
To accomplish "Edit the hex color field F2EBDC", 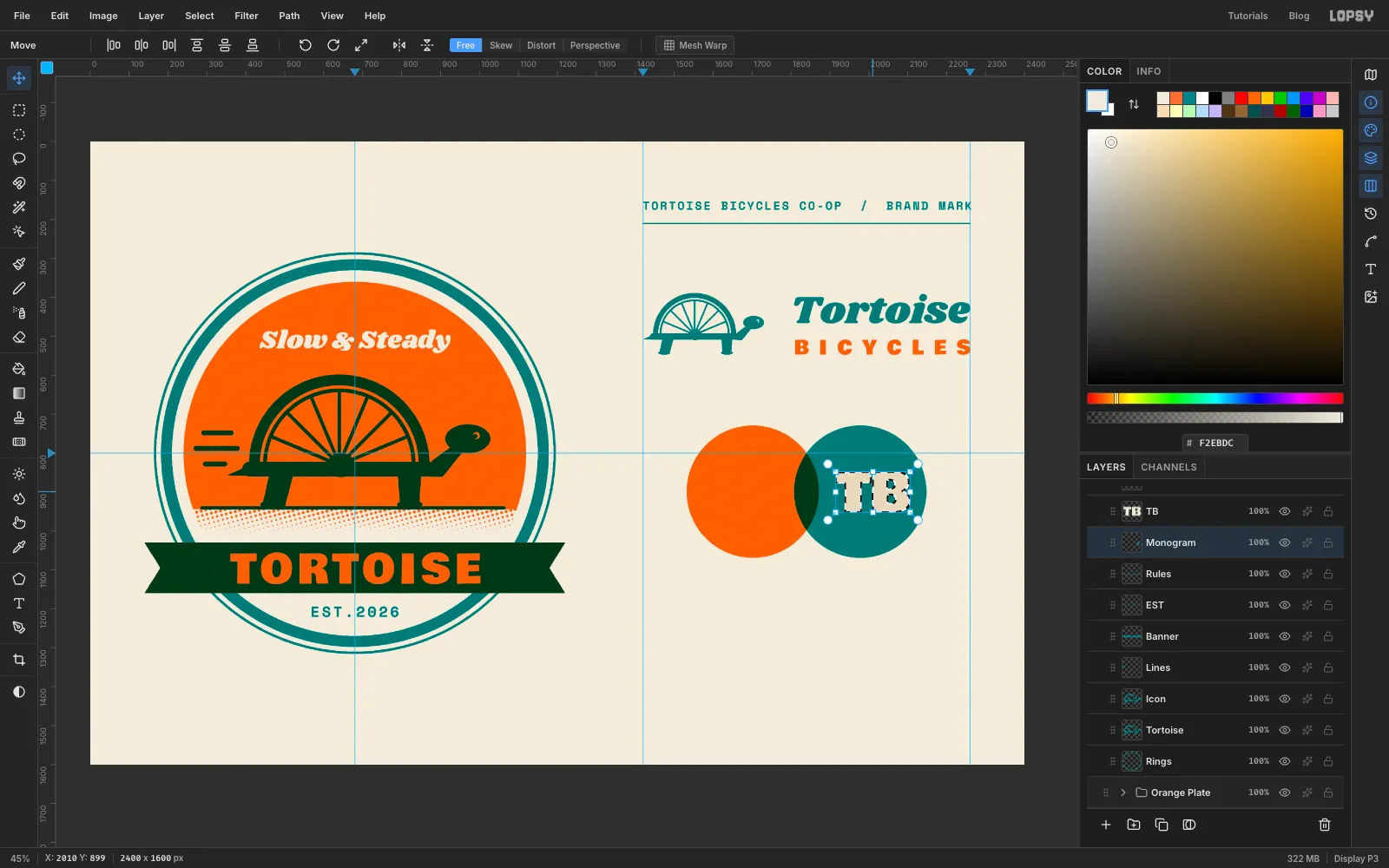I will click(x=1215, y=443).
